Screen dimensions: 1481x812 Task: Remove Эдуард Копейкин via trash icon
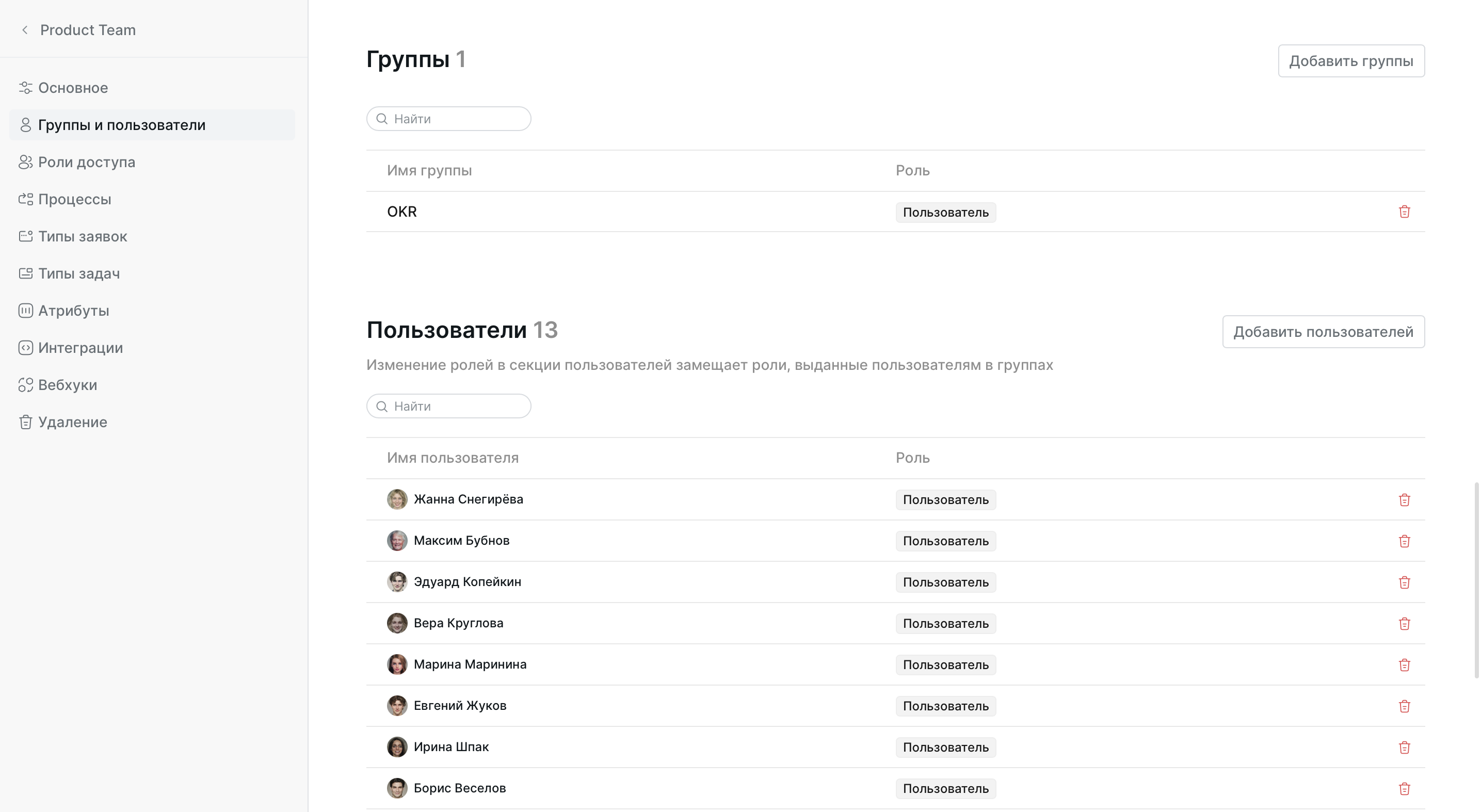pyautogui.click(x=1404, y=582)
